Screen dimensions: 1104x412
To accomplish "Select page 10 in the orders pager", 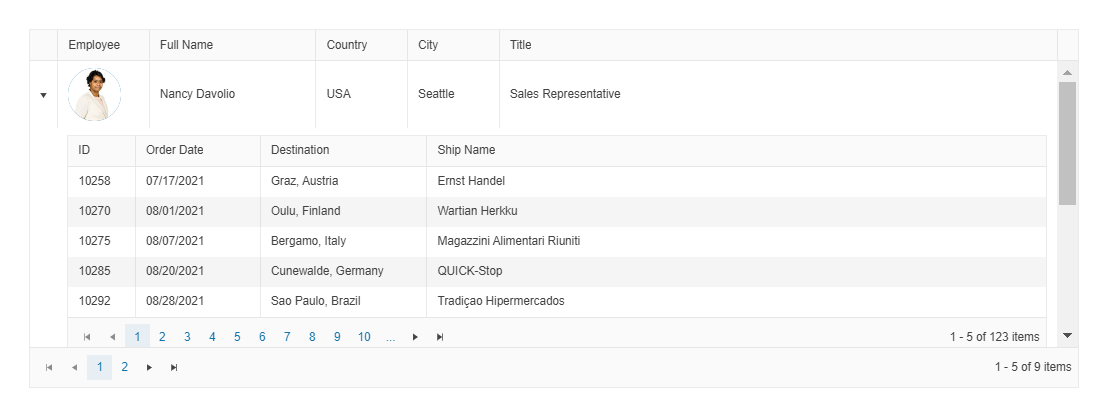I will click(364, 337).
